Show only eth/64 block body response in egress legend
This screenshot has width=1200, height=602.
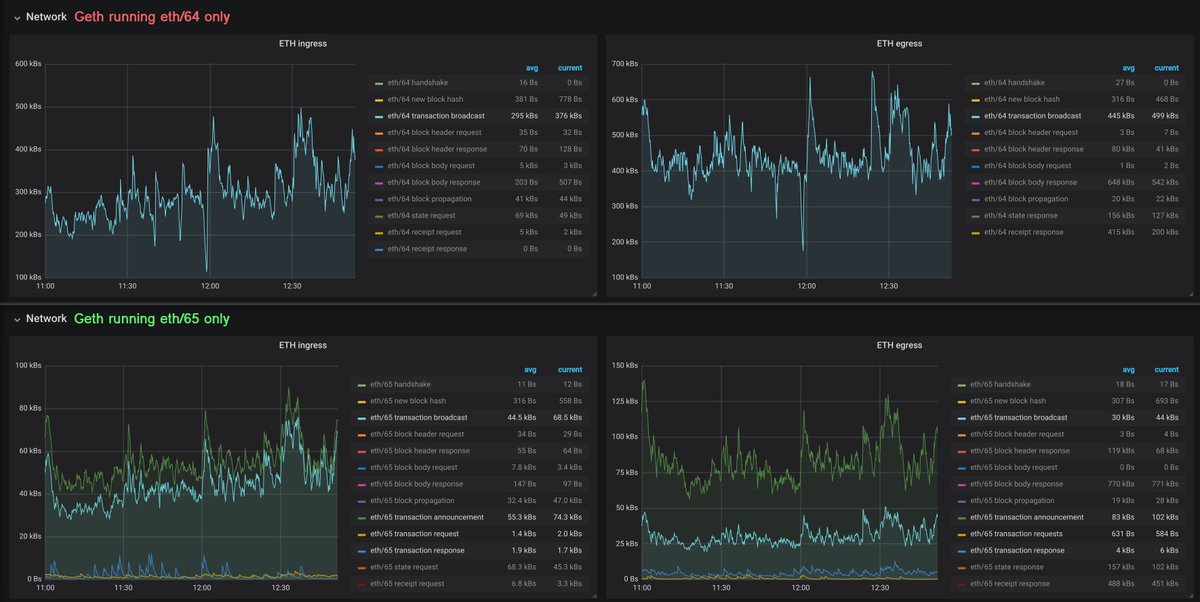(x=1031, y=183)
